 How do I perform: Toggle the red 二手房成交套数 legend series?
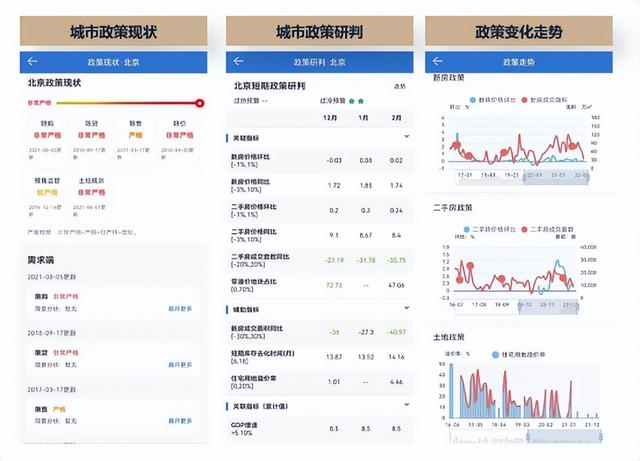(x=547, y=229)
